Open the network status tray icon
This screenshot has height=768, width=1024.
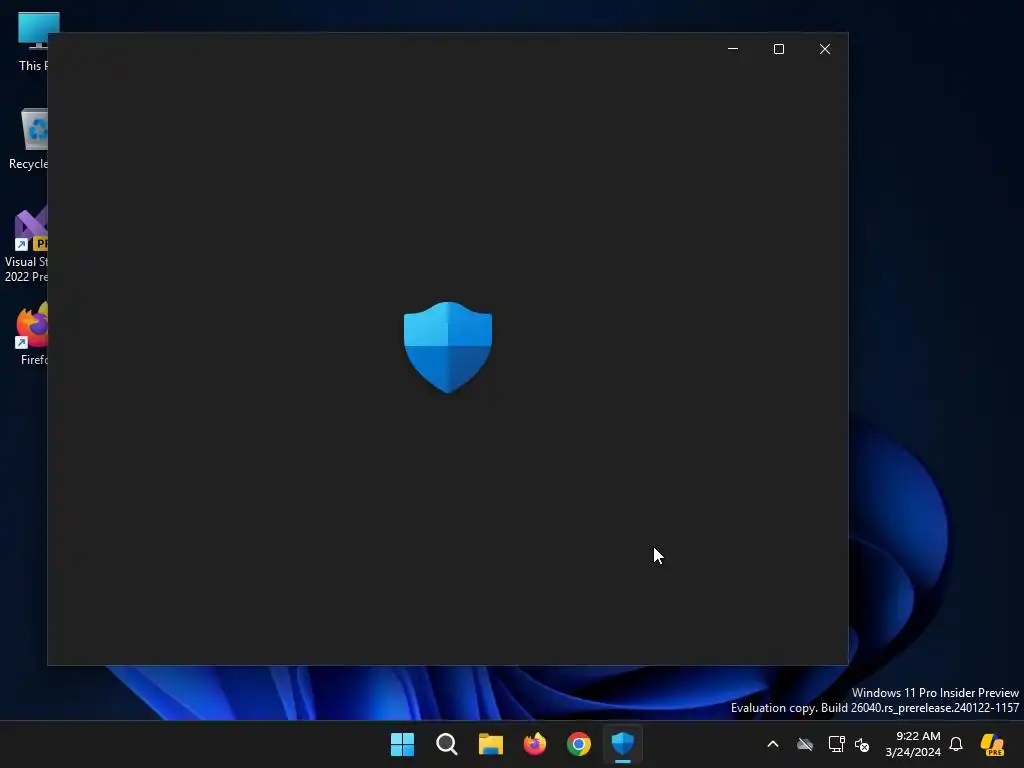836,744
